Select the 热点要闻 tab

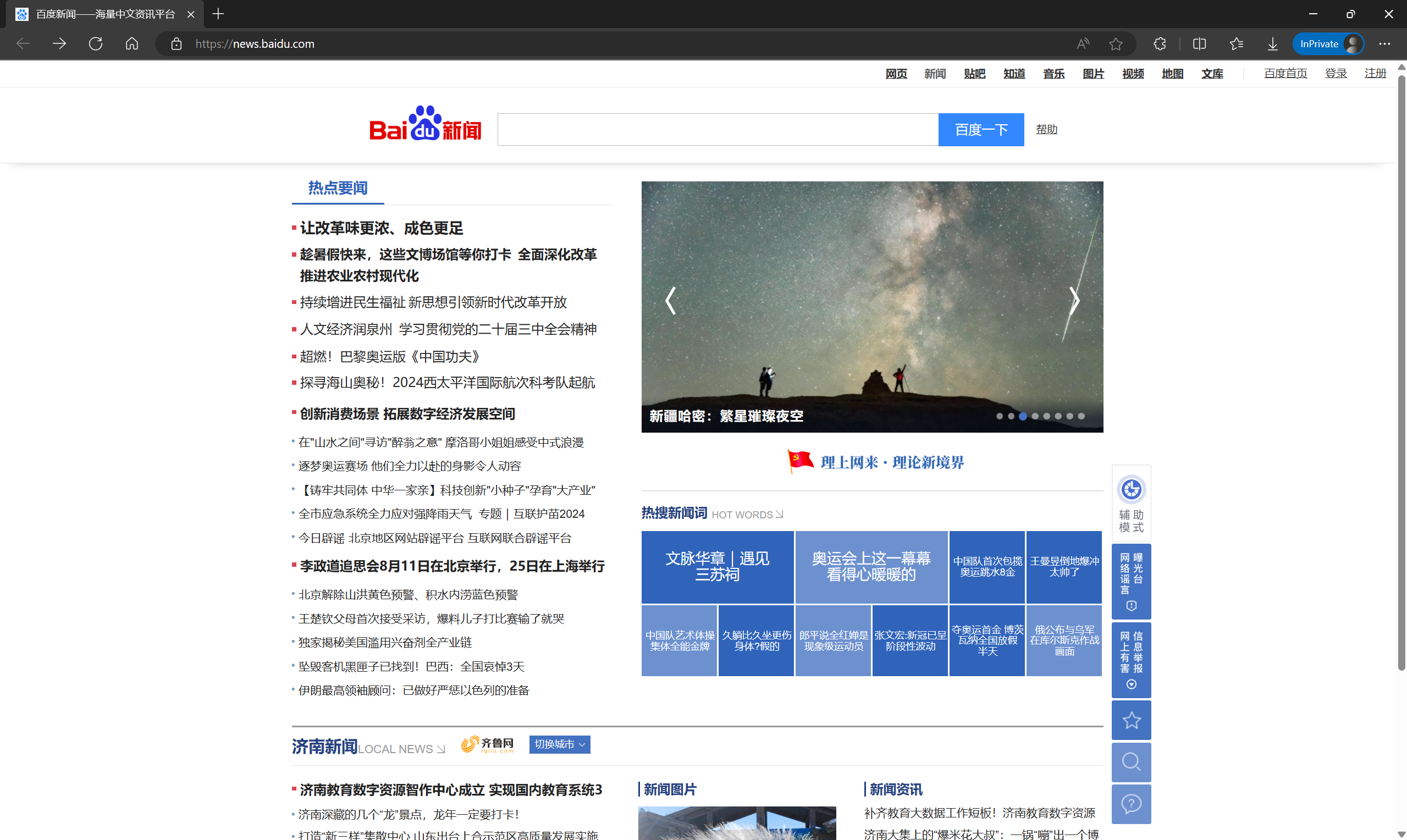pos(338,188)
